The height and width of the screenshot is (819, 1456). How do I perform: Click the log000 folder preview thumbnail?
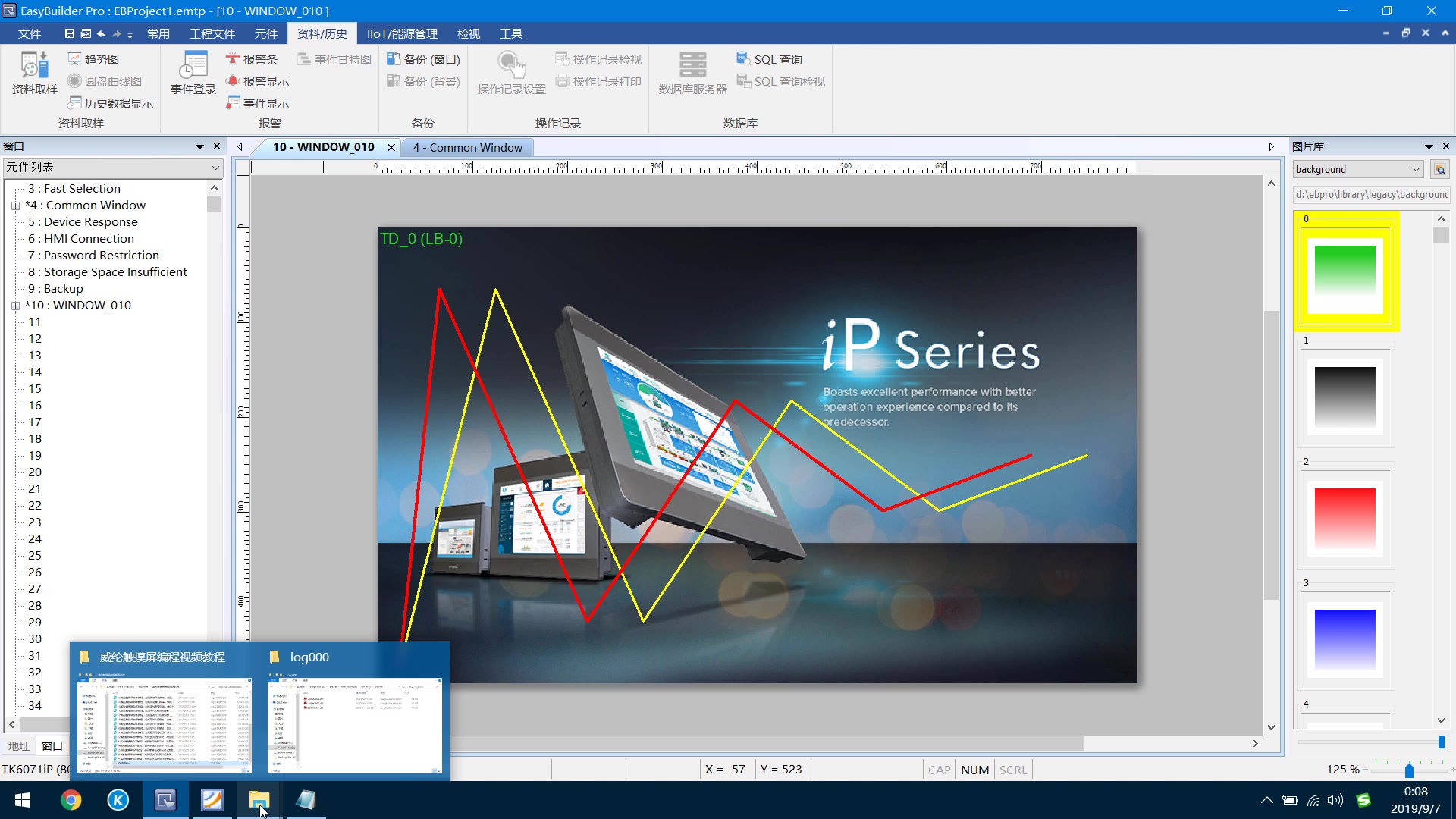pos(354,726)
